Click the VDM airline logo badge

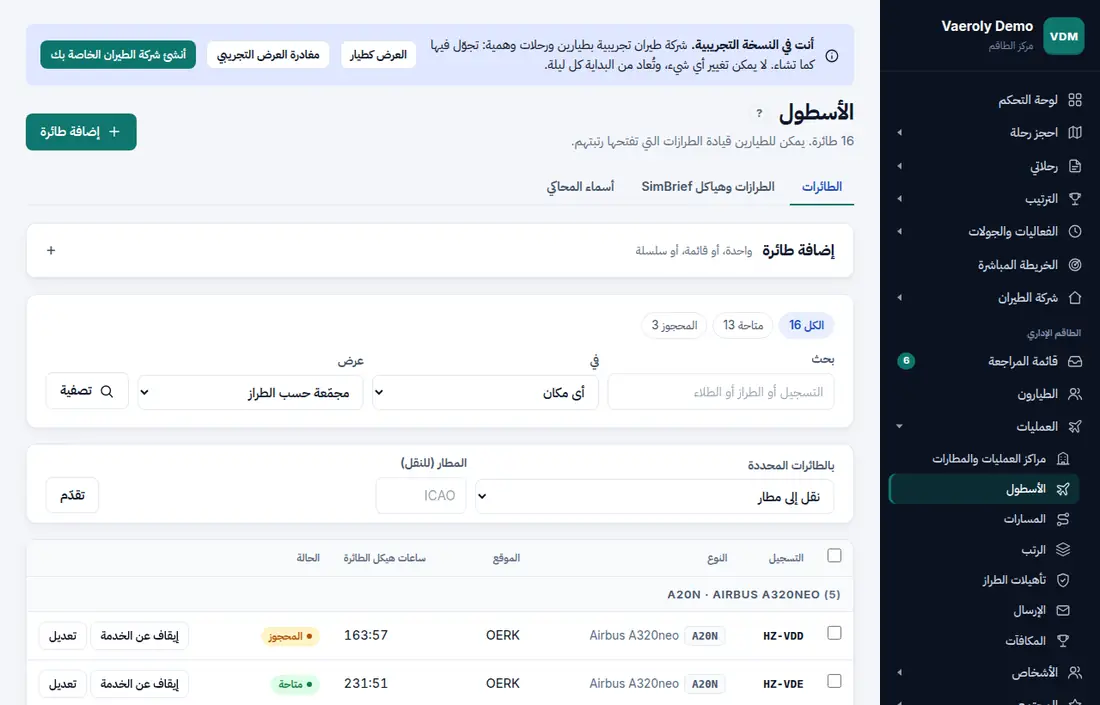(1064, 36)
